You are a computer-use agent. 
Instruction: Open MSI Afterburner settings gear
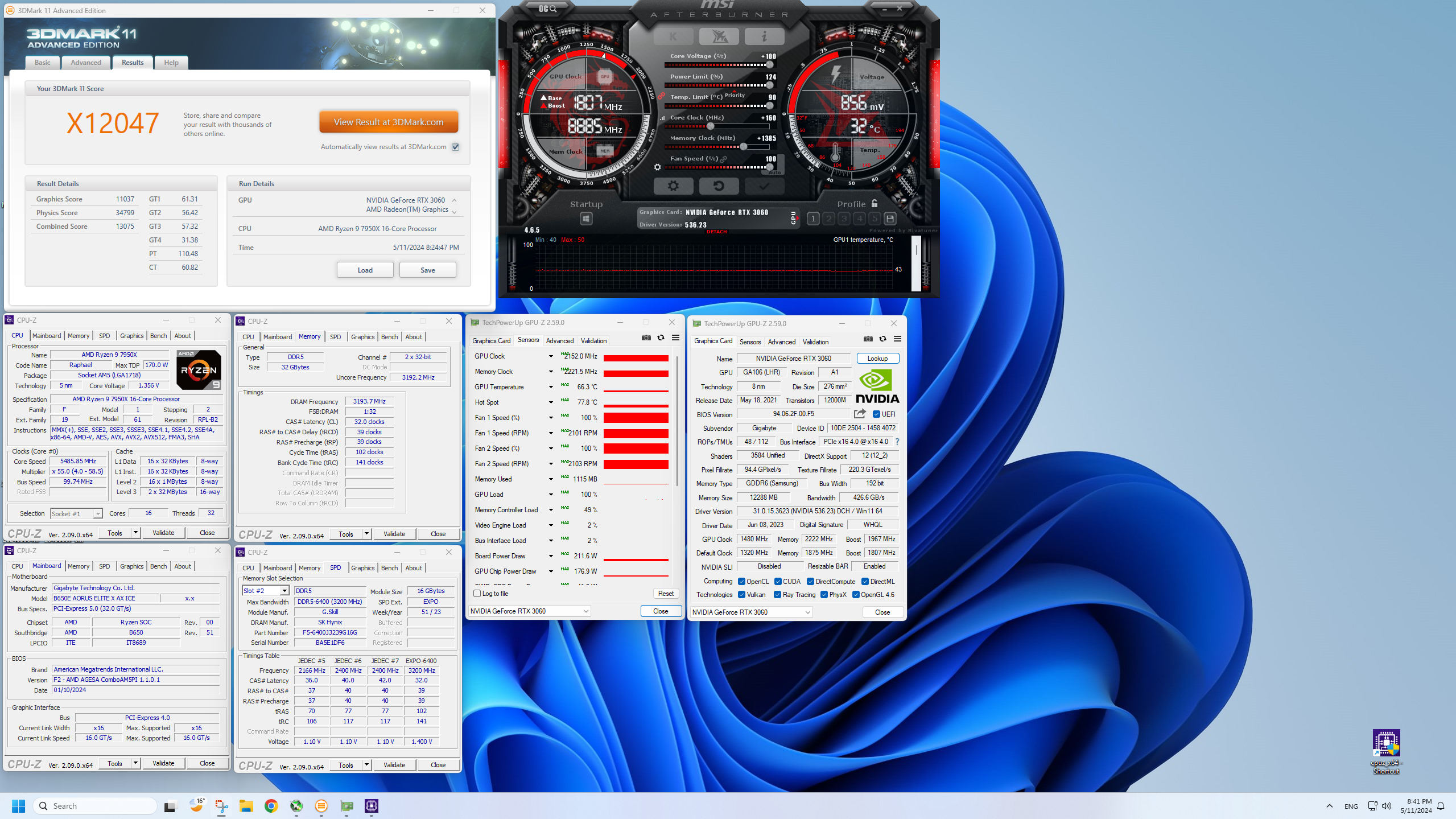tap(673, 186)
